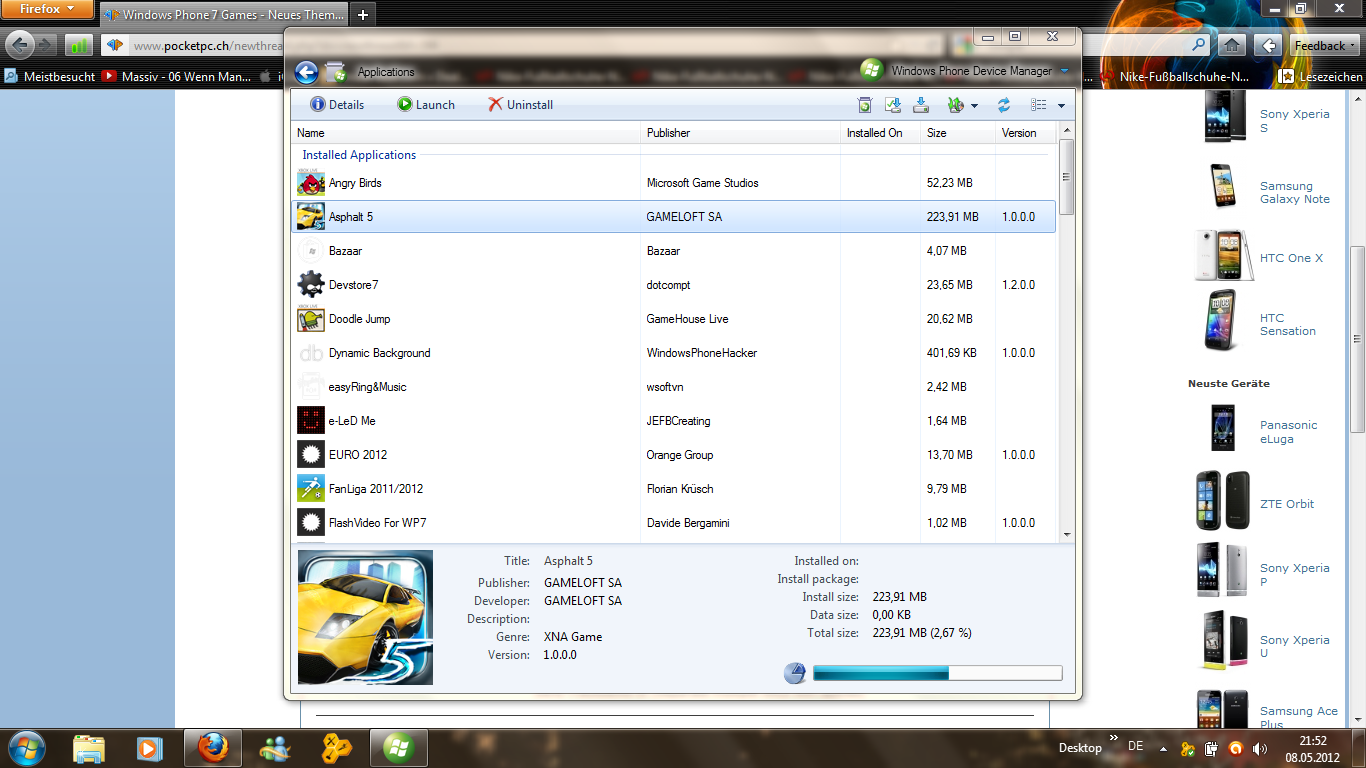Show hidden system tray icons
The image size is (1366, 768).
tap(1162, 748)
